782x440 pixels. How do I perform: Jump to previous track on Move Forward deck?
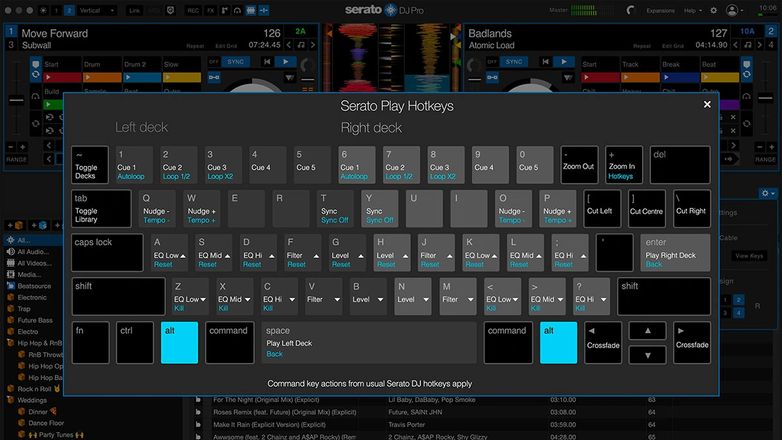pyautogui.click(x=267, y=62)
